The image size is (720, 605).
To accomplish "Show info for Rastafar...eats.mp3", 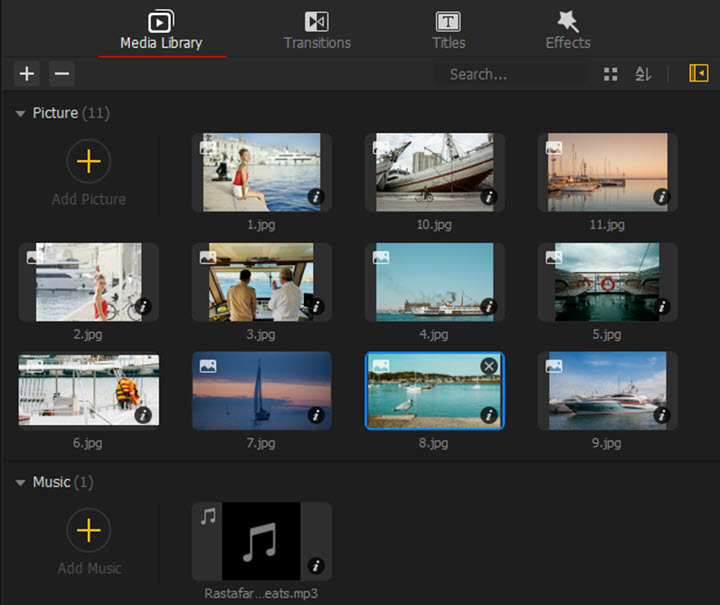I will [x=316, y=566].
